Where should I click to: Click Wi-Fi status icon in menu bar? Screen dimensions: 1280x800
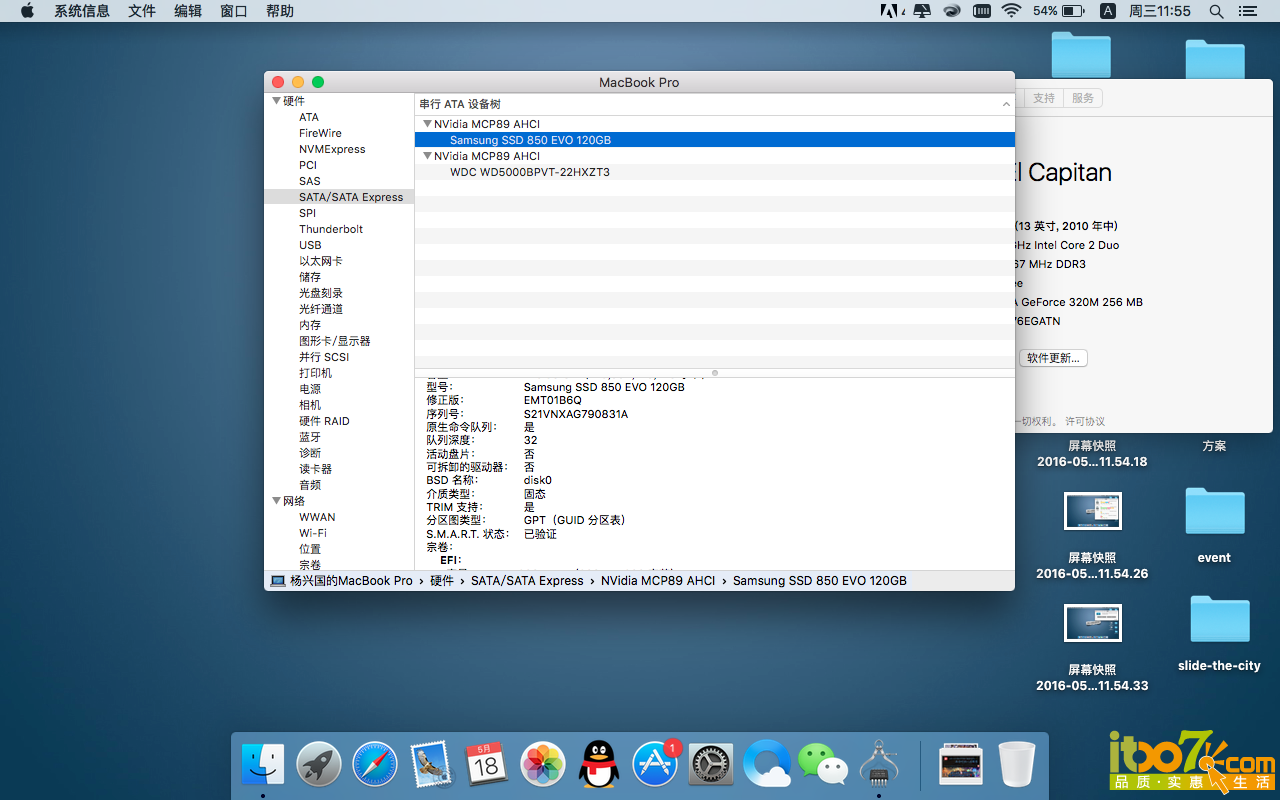1011,11
